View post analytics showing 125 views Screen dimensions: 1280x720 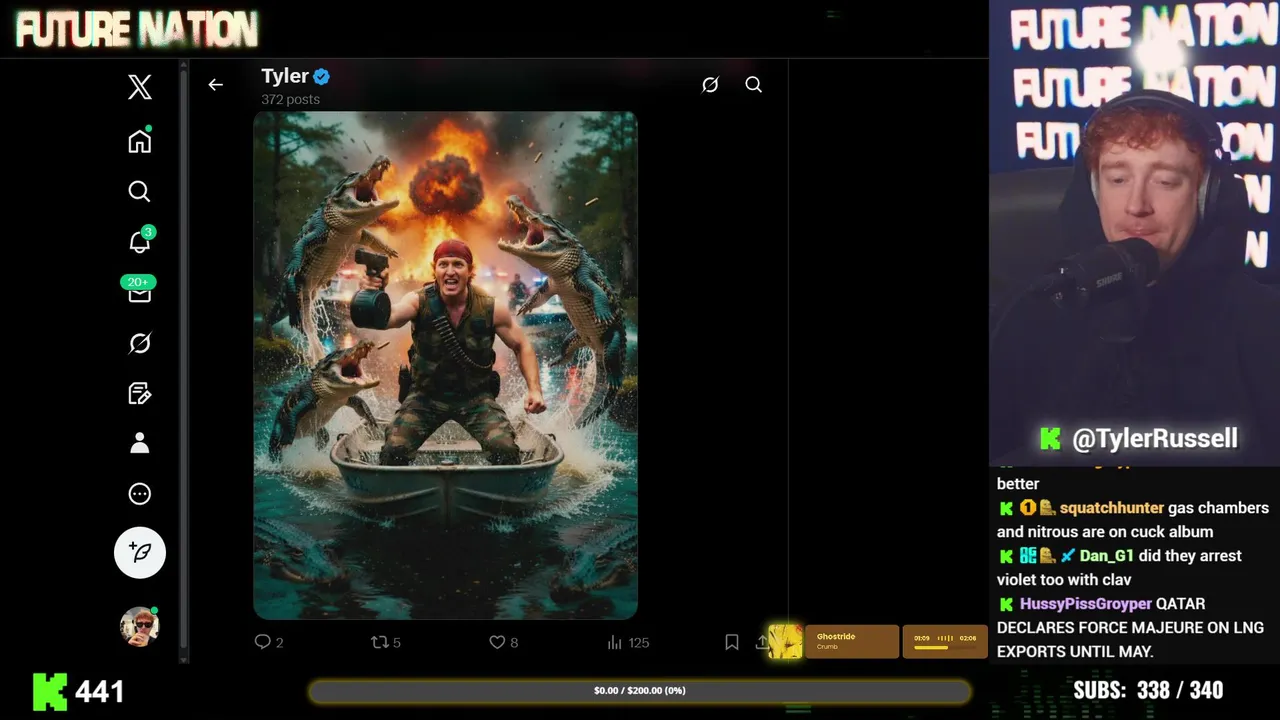628,642
